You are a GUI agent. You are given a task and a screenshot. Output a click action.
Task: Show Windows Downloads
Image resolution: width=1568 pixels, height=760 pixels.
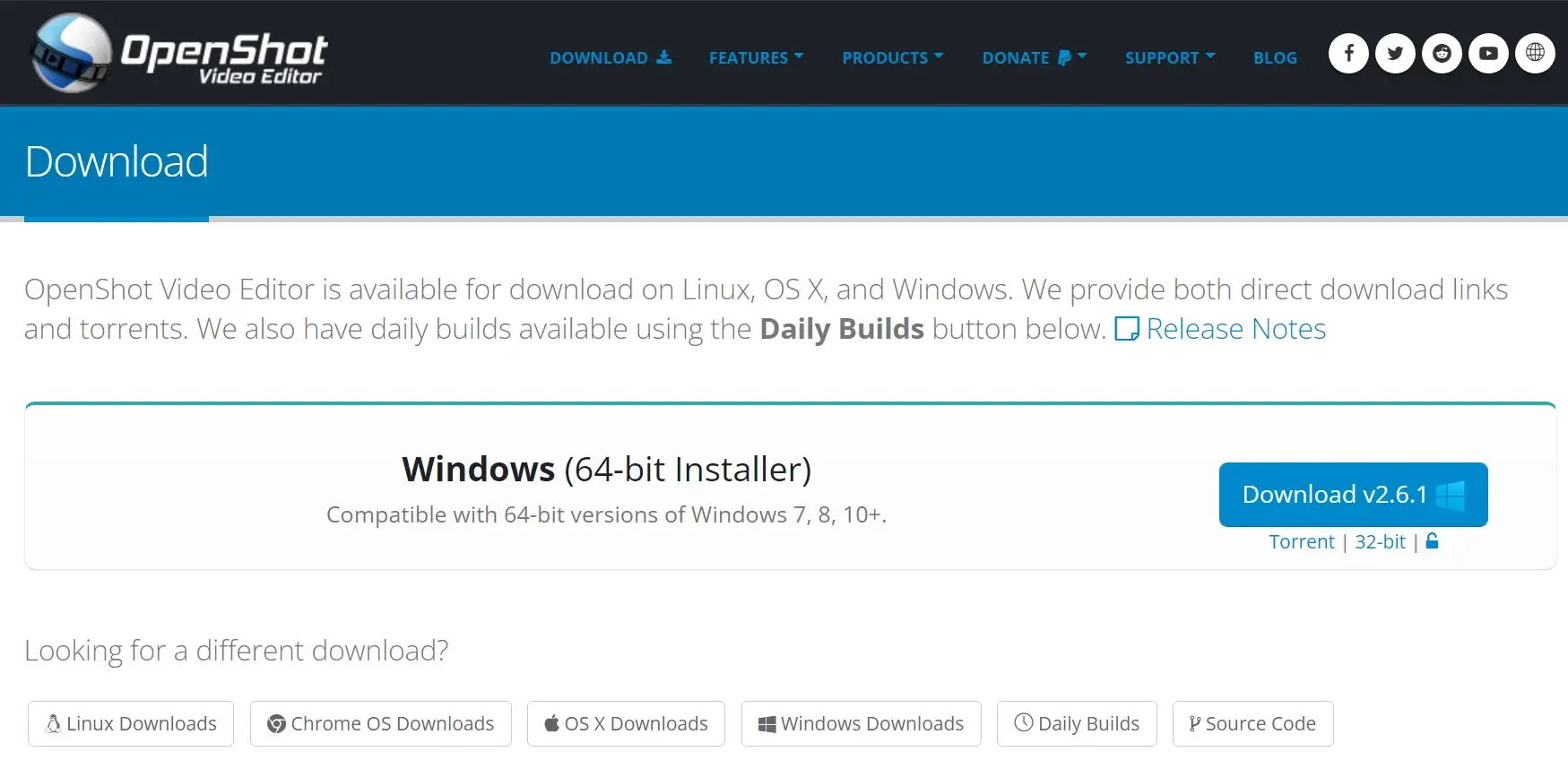coord(862,724)
